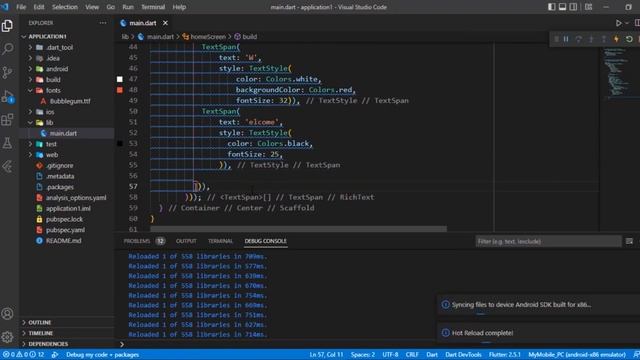Open the Explorer view in activity bar
Screen dimensions: 640x360
point(7,26)
